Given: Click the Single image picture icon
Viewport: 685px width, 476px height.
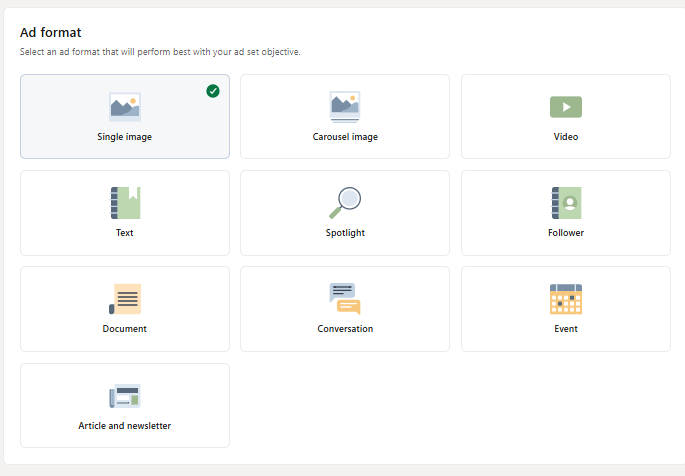Looking at the screenshot, I should click(x=125, y=107).
